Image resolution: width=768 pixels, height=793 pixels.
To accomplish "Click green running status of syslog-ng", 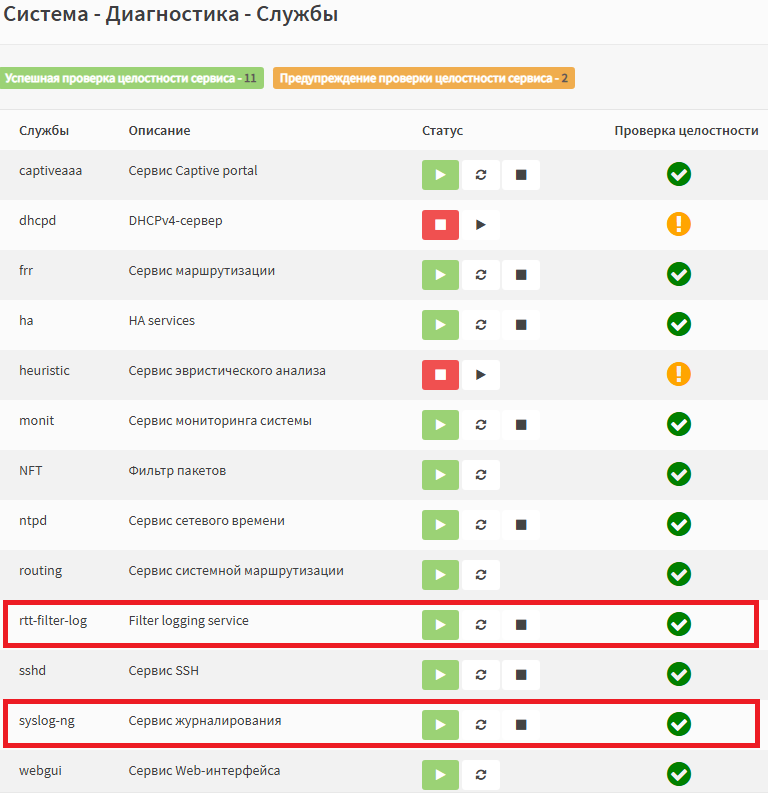I will coord(440,725).
